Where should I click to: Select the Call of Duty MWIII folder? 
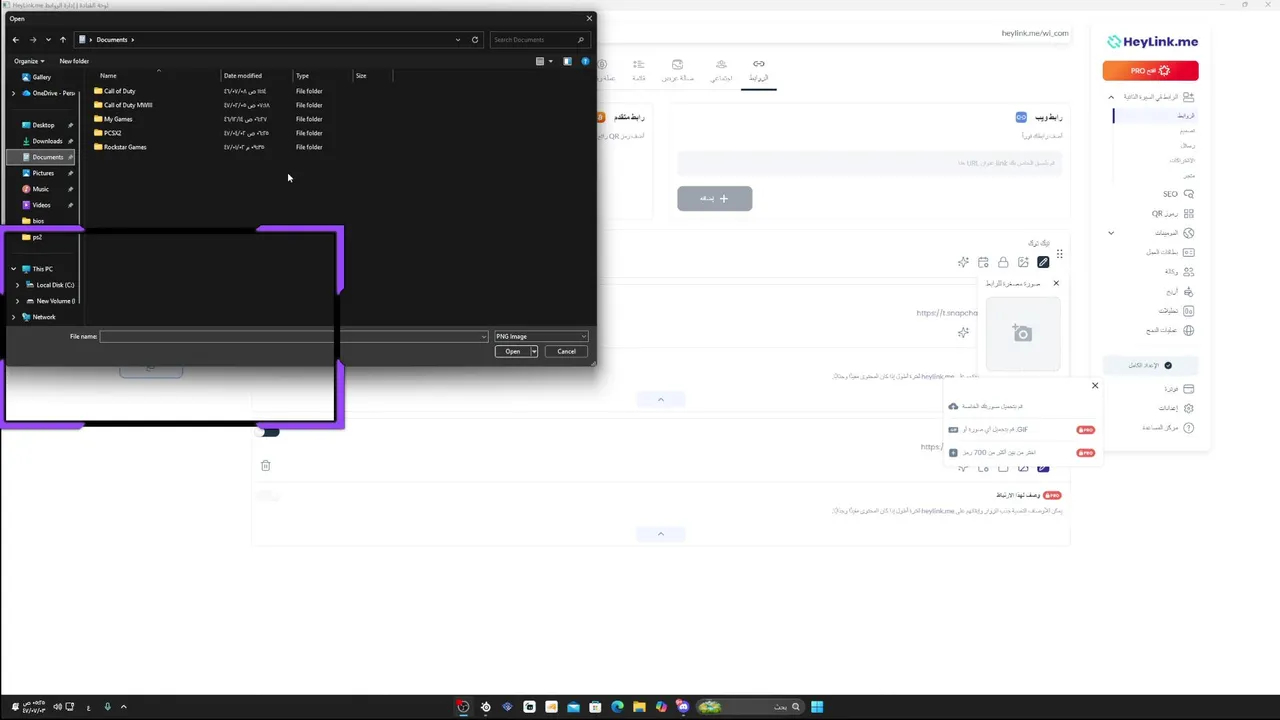(x=128, y=105)
